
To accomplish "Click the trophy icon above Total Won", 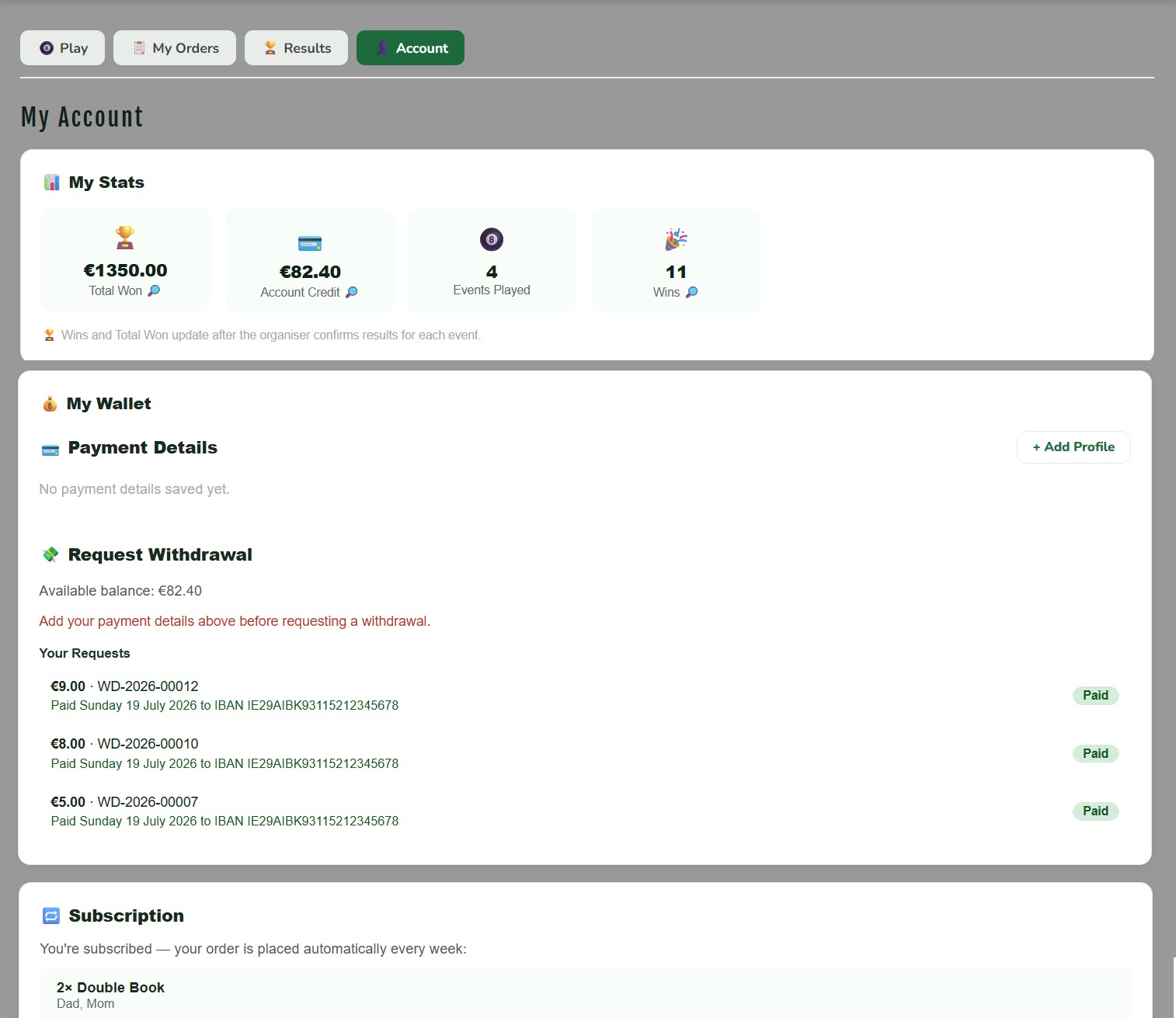I will pyautogui.click(x=125, y=237).
